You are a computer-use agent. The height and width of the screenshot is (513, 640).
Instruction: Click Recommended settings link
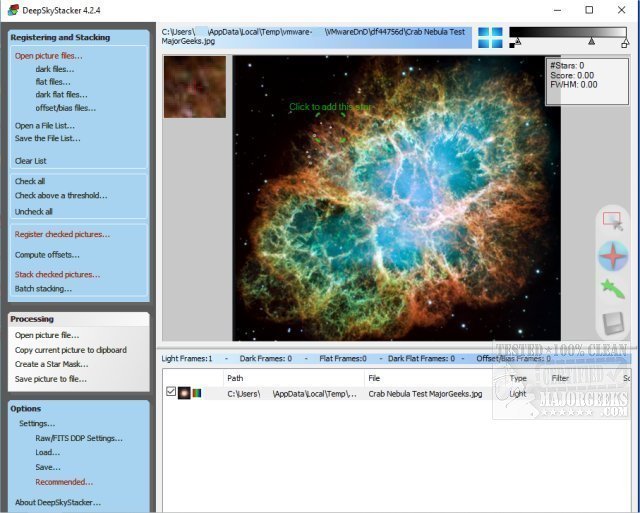[64, 482]
